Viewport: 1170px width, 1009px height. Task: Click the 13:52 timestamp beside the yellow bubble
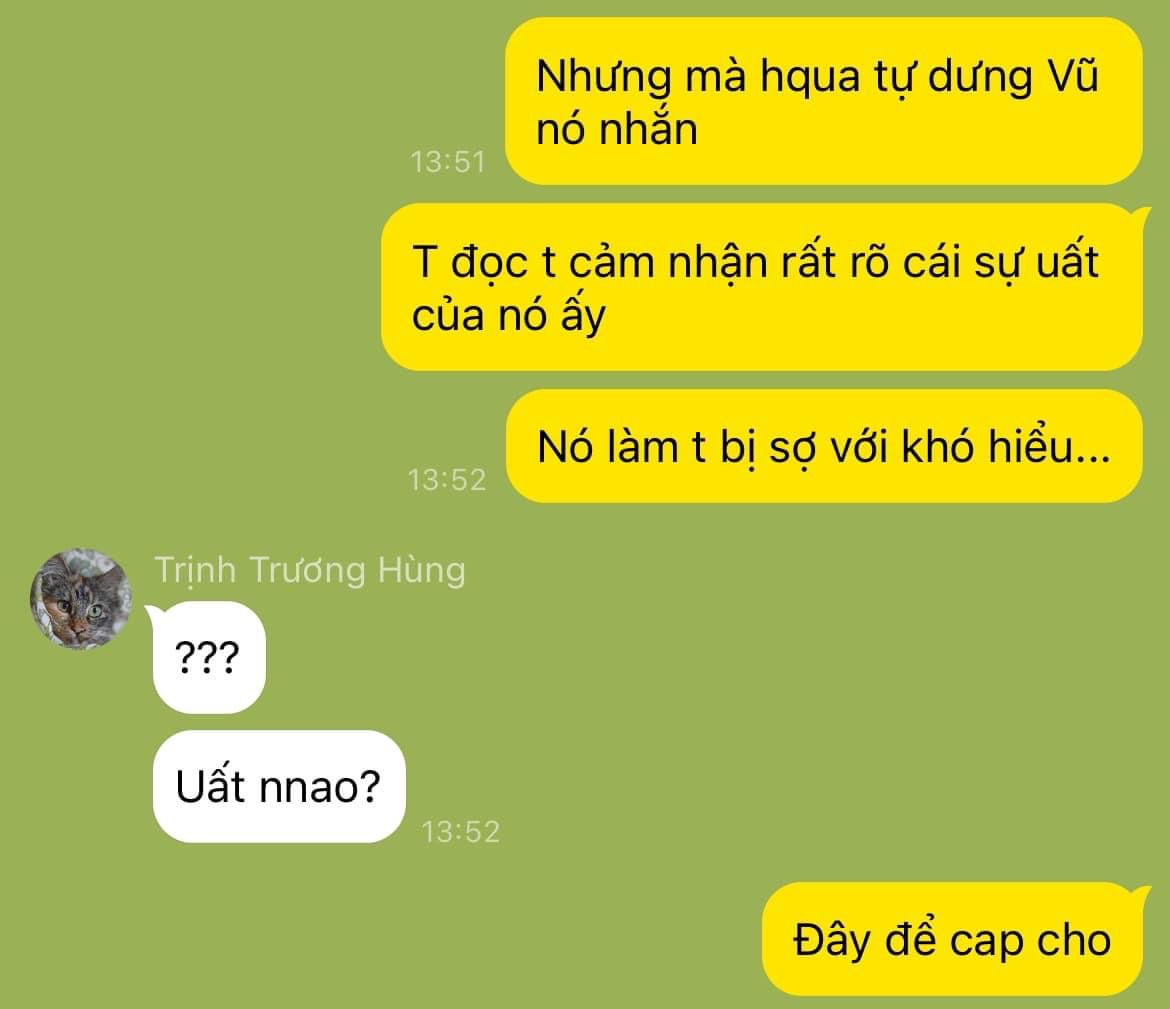click(x=447, y=479)
